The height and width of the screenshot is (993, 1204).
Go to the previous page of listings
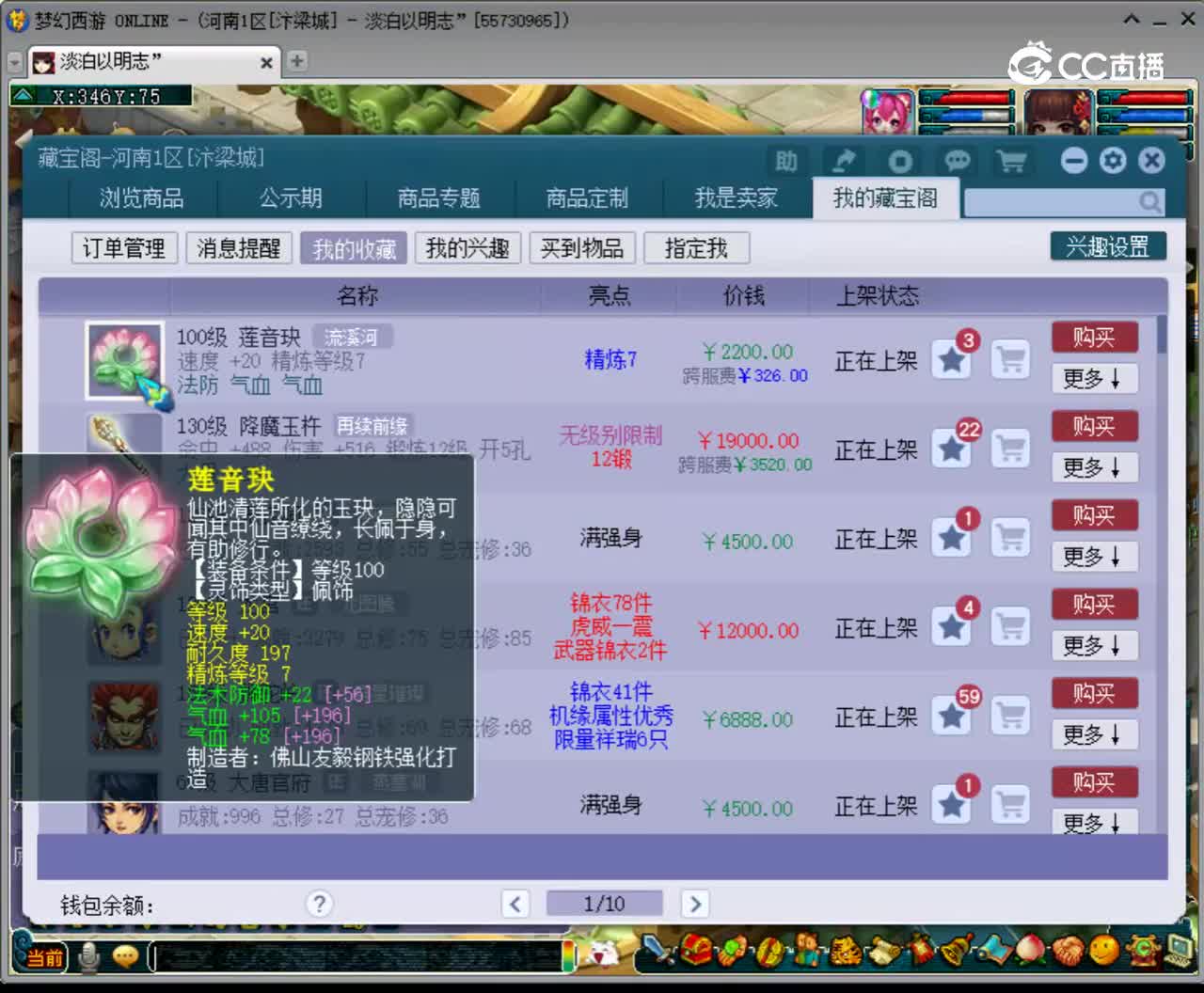[515, 904]
